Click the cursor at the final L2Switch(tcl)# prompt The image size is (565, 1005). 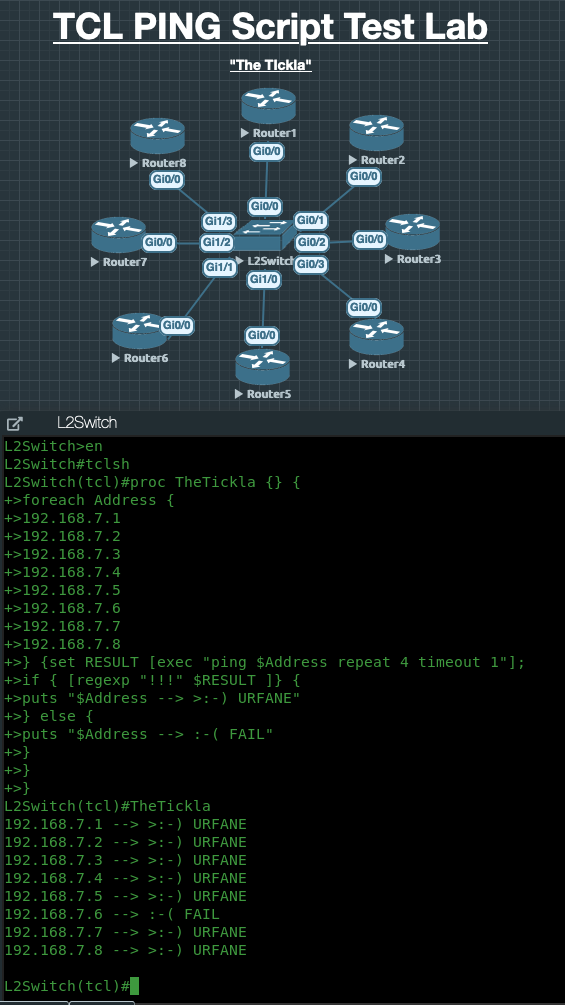(x=134, y=986)
